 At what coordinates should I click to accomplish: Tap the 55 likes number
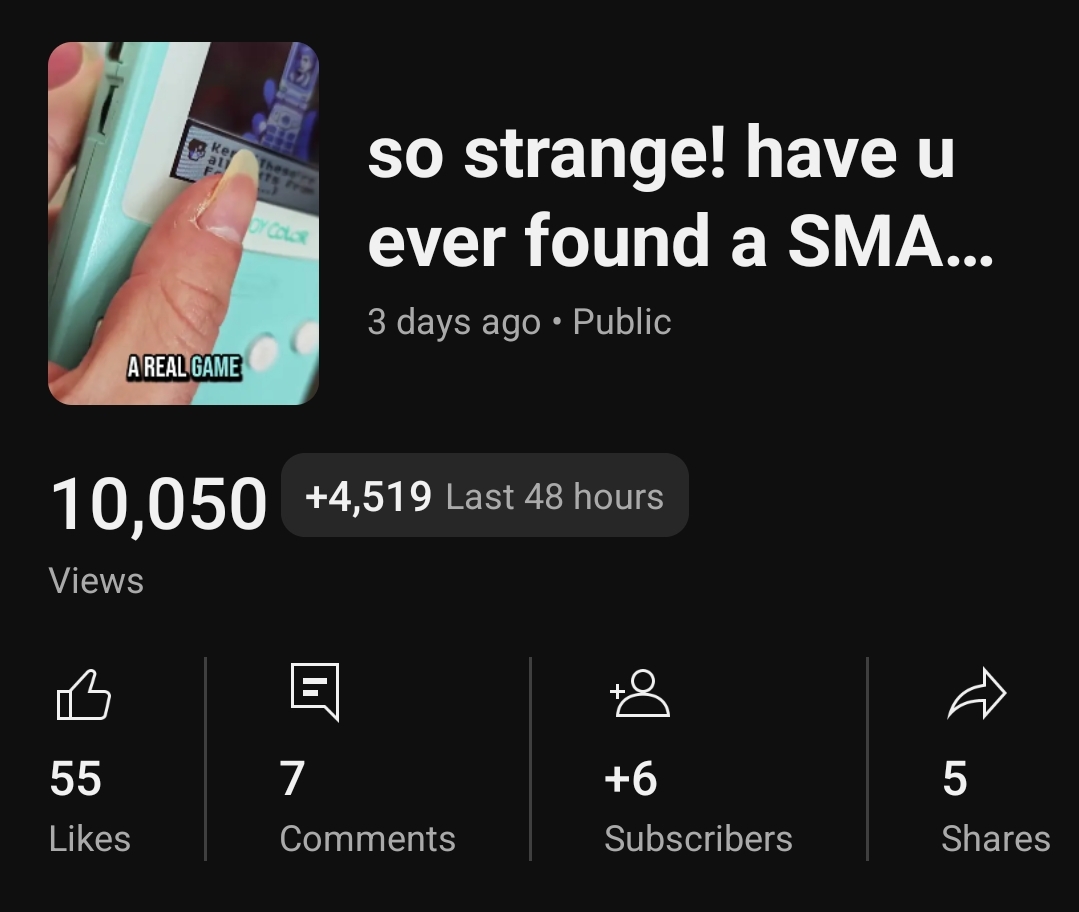[x=76, y=778]
